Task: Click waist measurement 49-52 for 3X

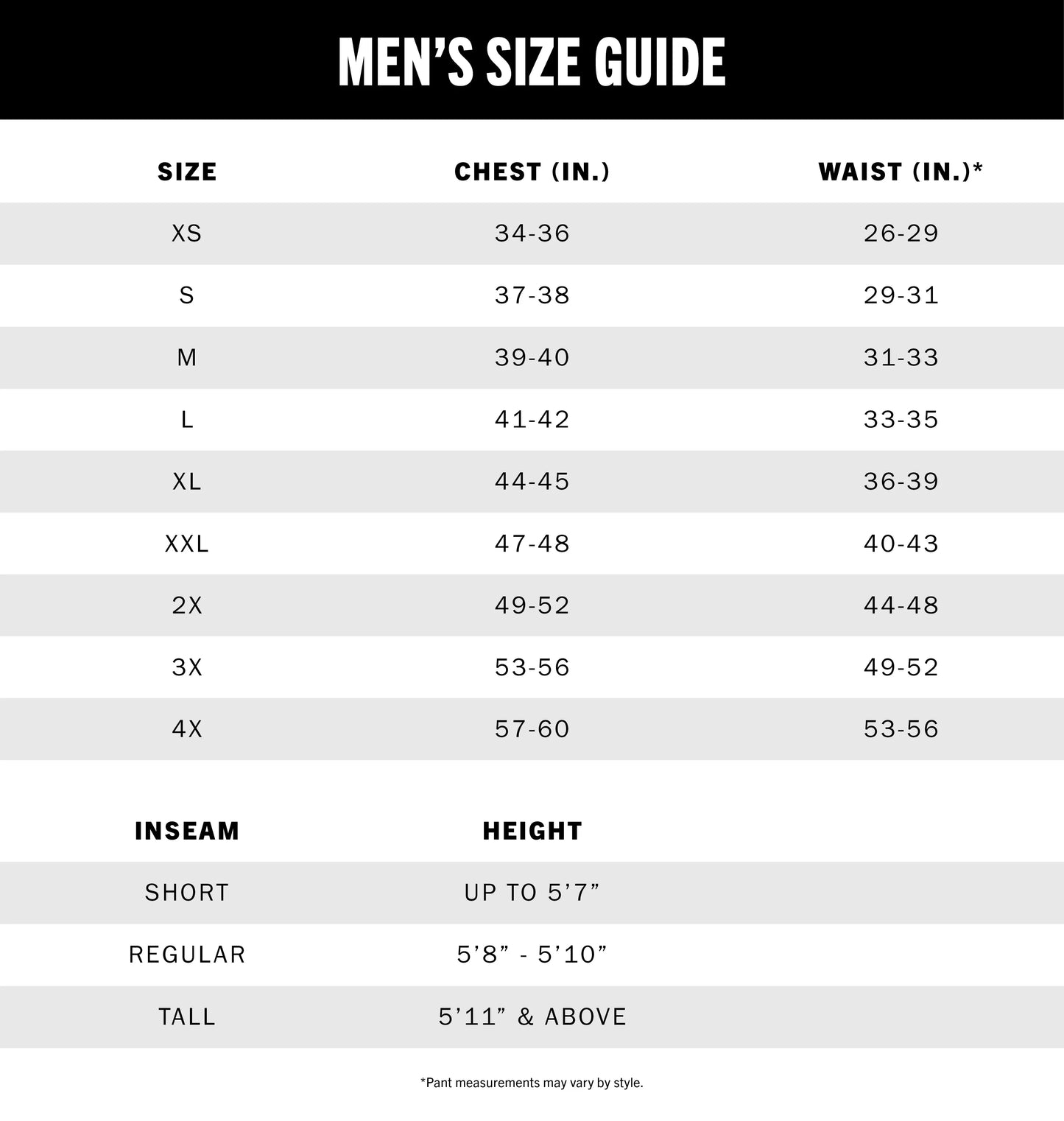Action: pyautogui.click(x=901, y=667)
